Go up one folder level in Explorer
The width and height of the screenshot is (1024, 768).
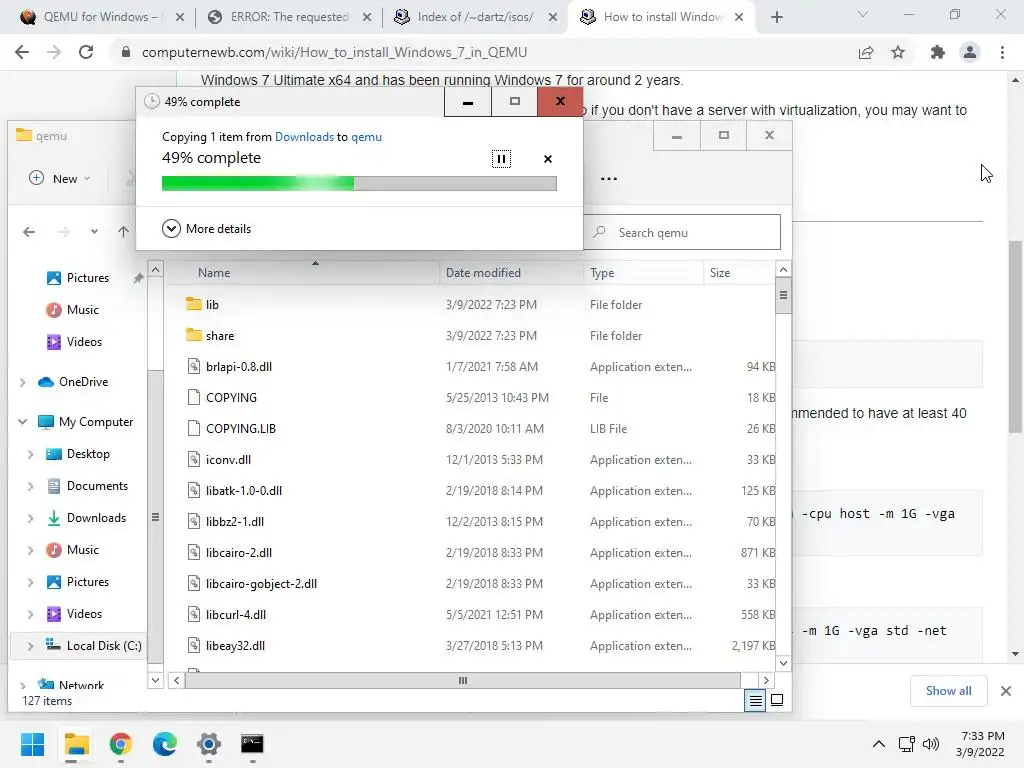coord(123,232)
